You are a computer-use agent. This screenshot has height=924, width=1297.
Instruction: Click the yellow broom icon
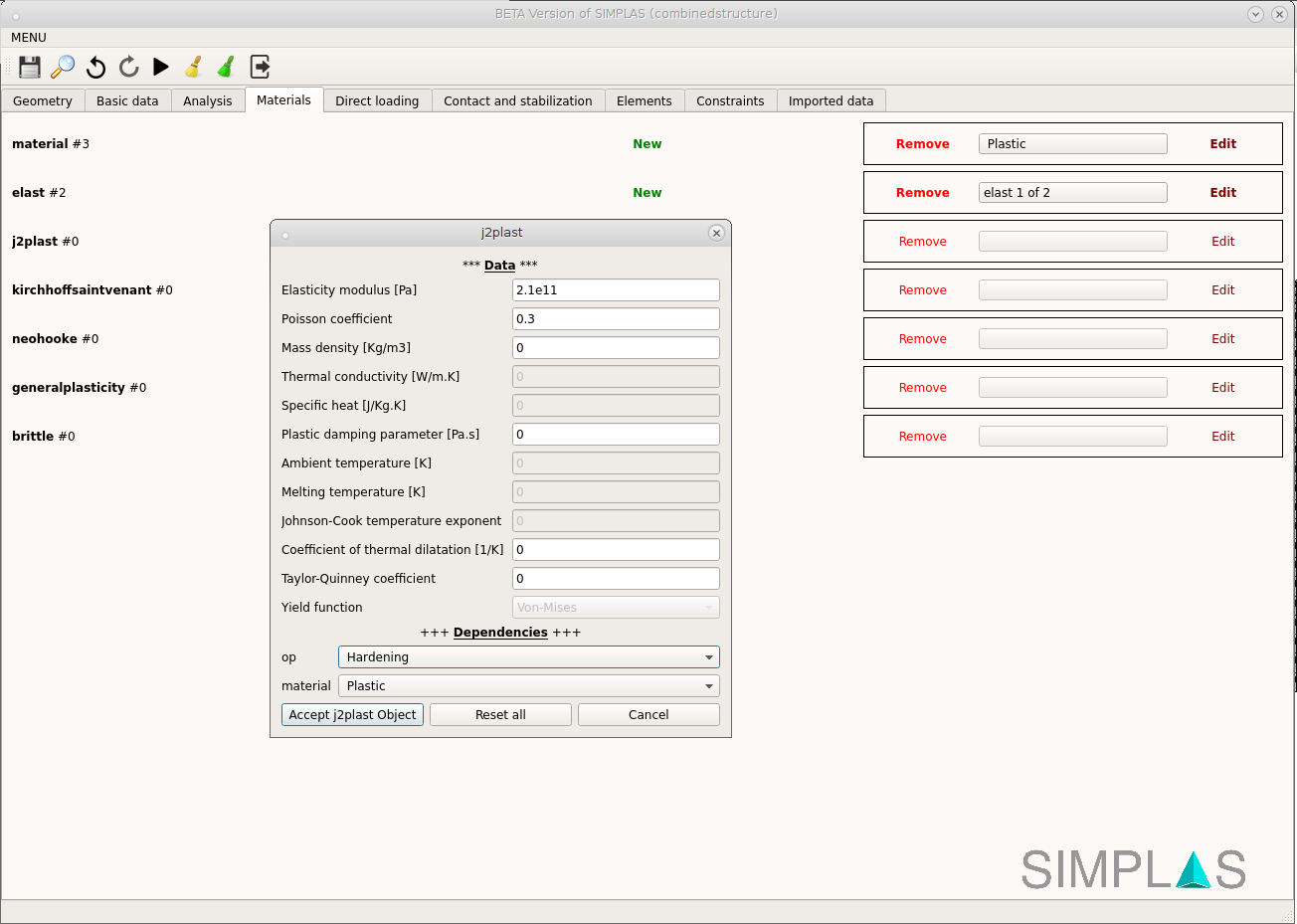click(194, 67)
